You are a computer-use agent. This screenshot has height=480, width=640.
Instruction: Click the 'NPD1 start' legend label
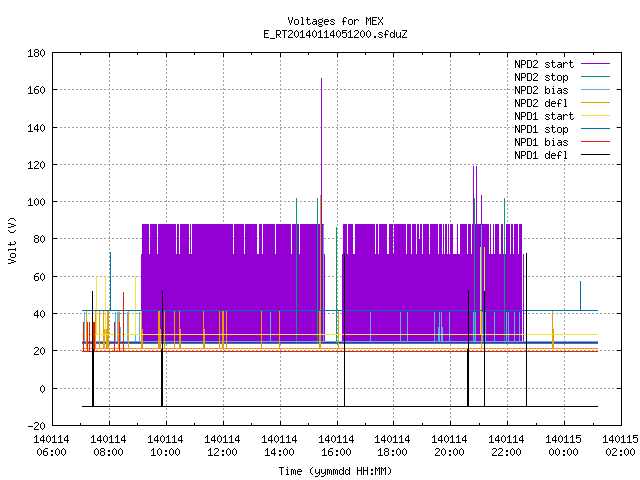click(544, 116)
